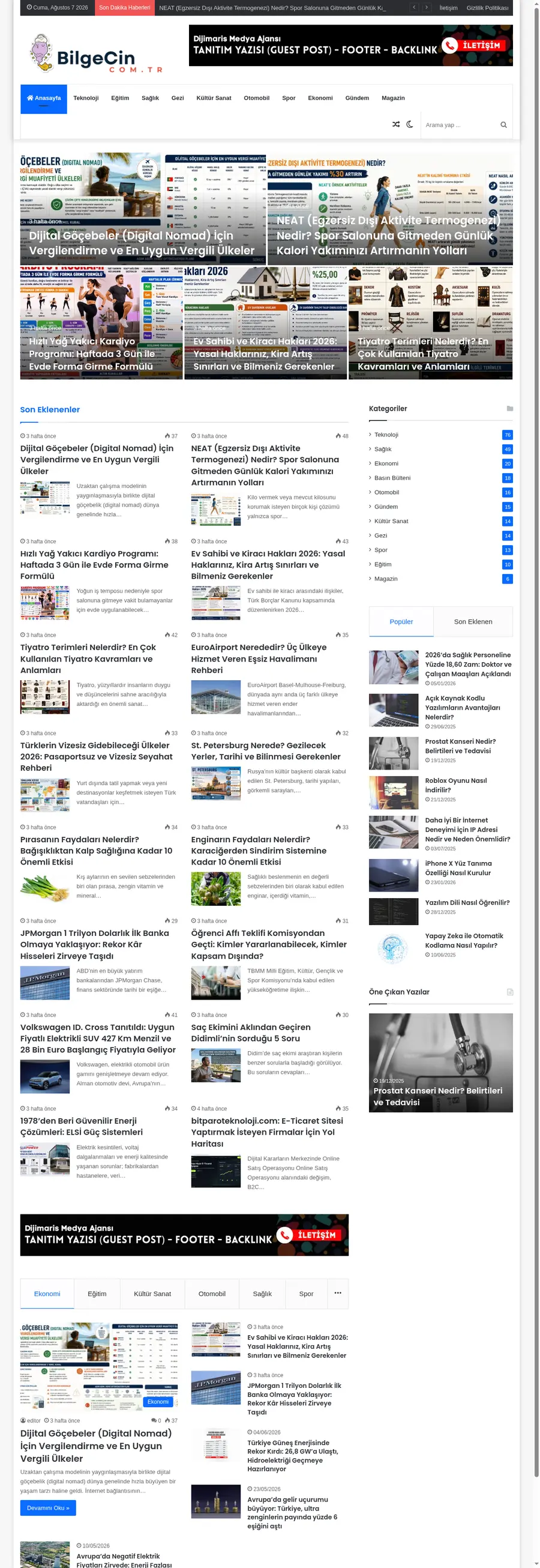The height and width of the screenshot is (1568, 540).
Task: Open İletişim link in top bar
Action: tap(448, 8)
